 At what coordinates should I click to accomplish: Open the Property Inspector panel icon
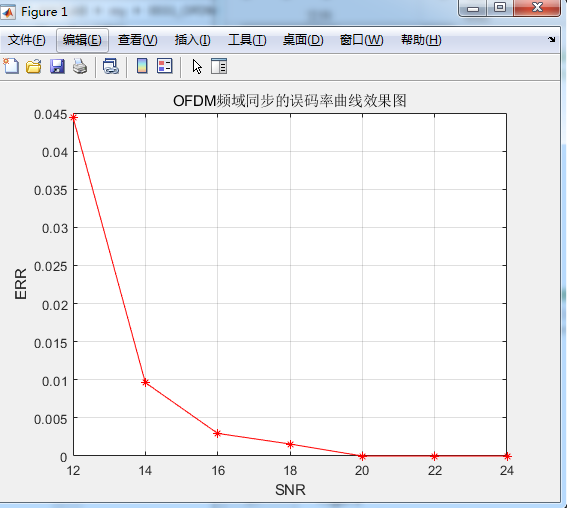(x=219, y=66)
